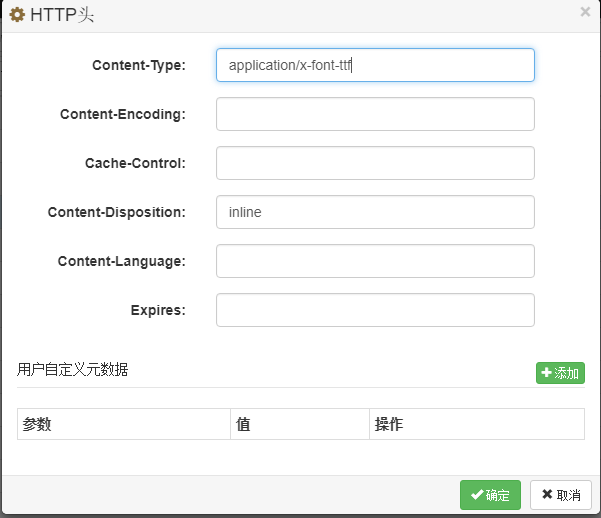Viewport: 601px width, 518px height.
Task: Focus the Content-Language text box
Action: (x=375, y=261)
